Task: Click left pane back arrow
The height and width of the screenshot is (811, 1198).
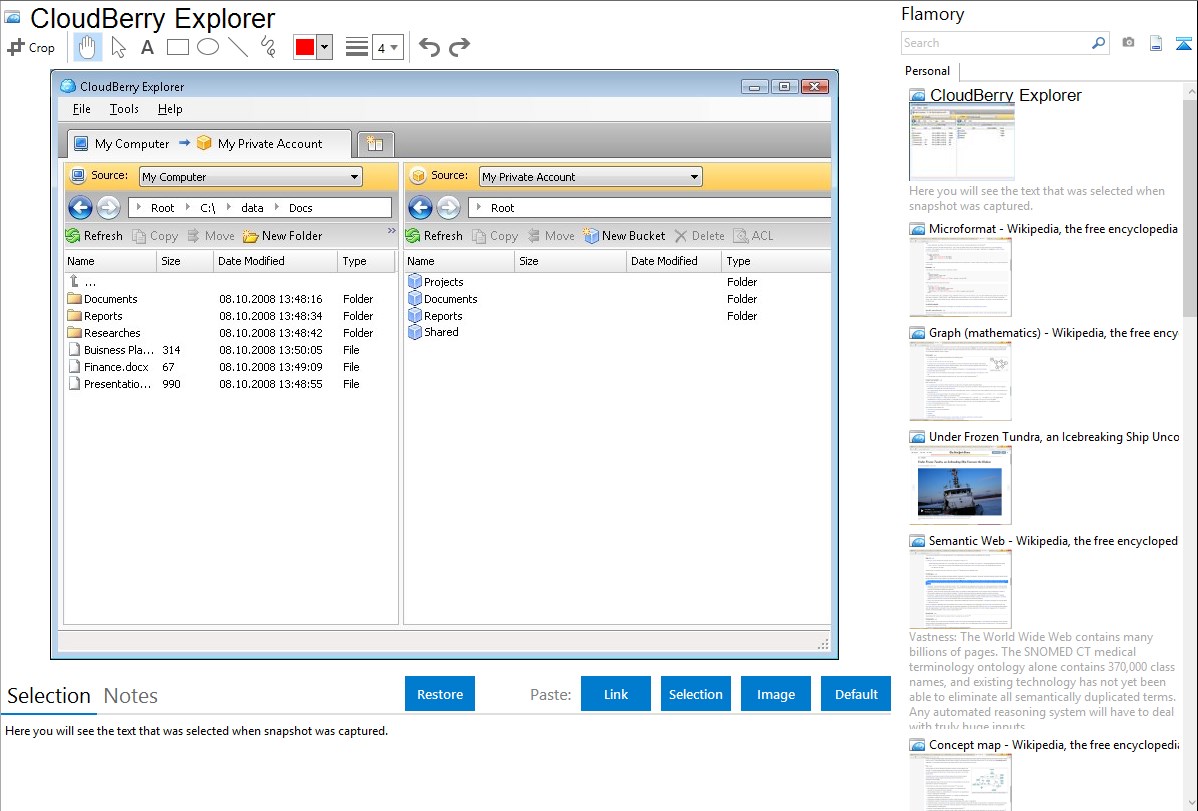Action: 80,207
